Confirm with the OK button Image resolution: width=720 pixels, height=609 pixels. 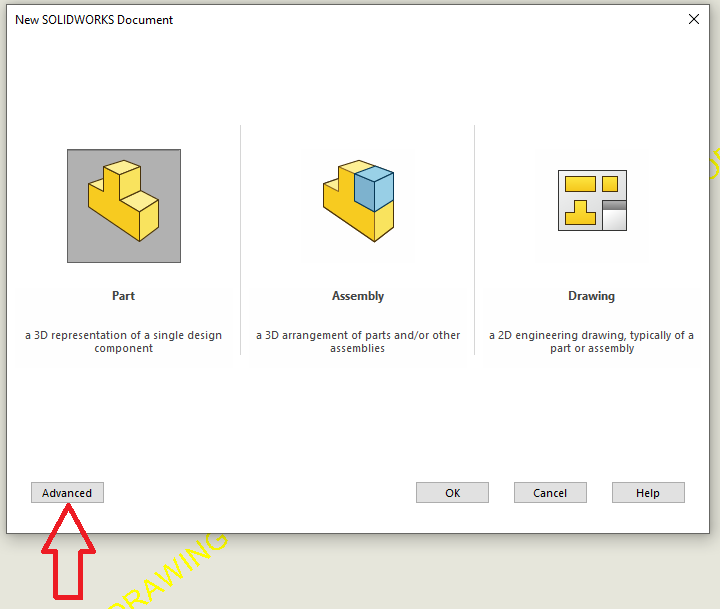click(x=452, y=492)
